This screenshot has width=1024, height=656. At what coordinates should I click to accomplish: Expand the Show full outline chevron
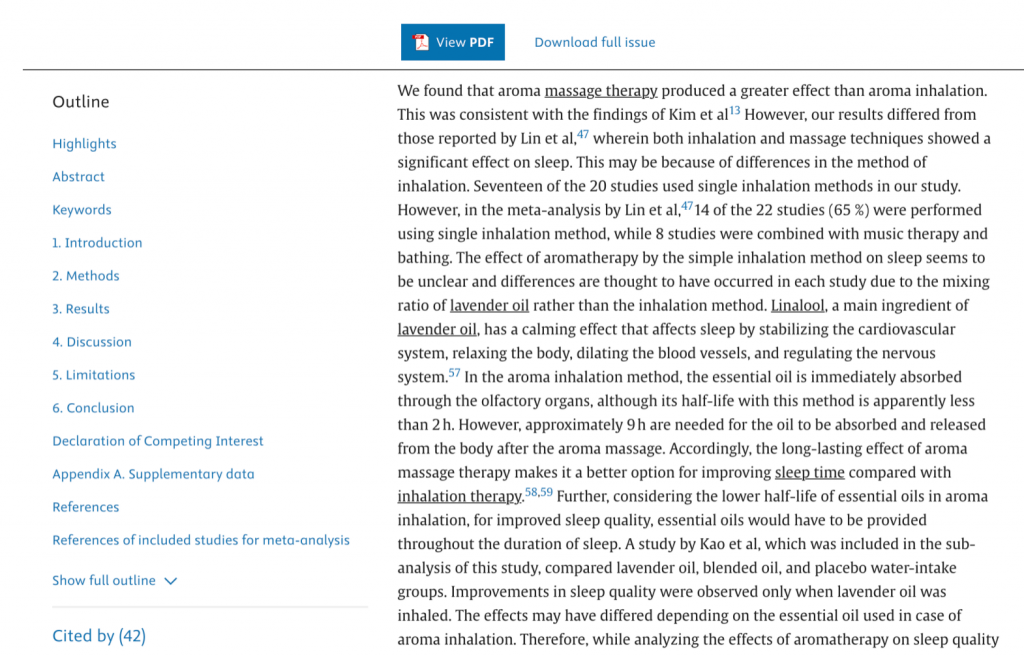coord(170,581)
